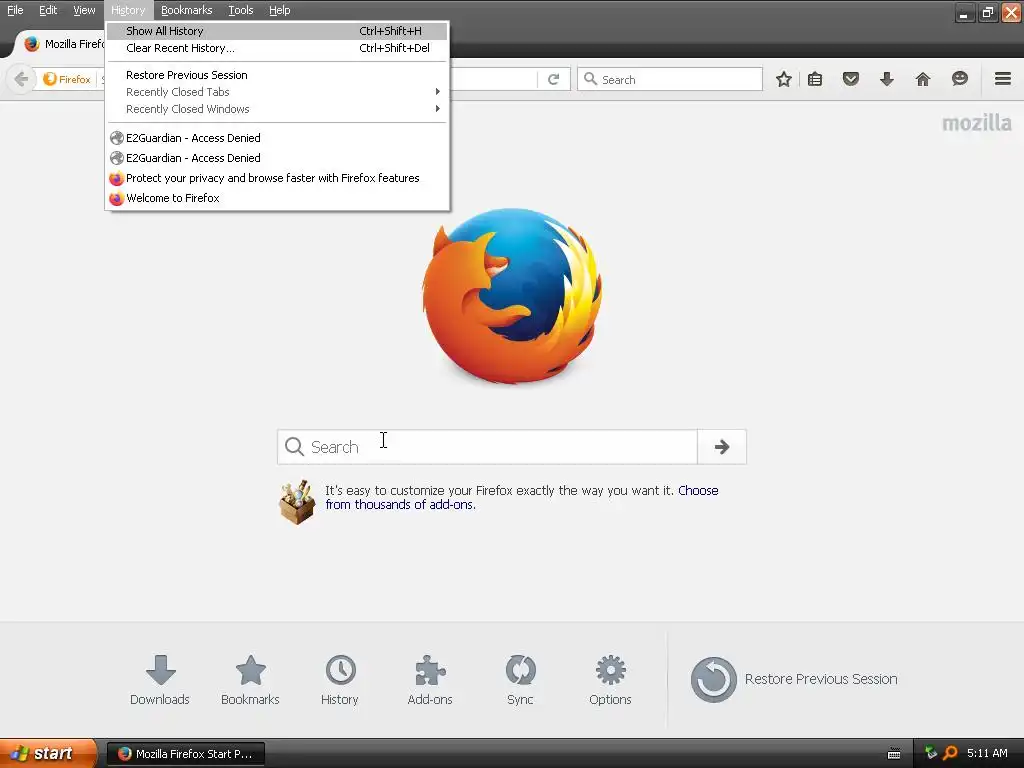This screenshot has width=1024, height=768.
Task: Click the Windows start button
Action: (47, 753)
